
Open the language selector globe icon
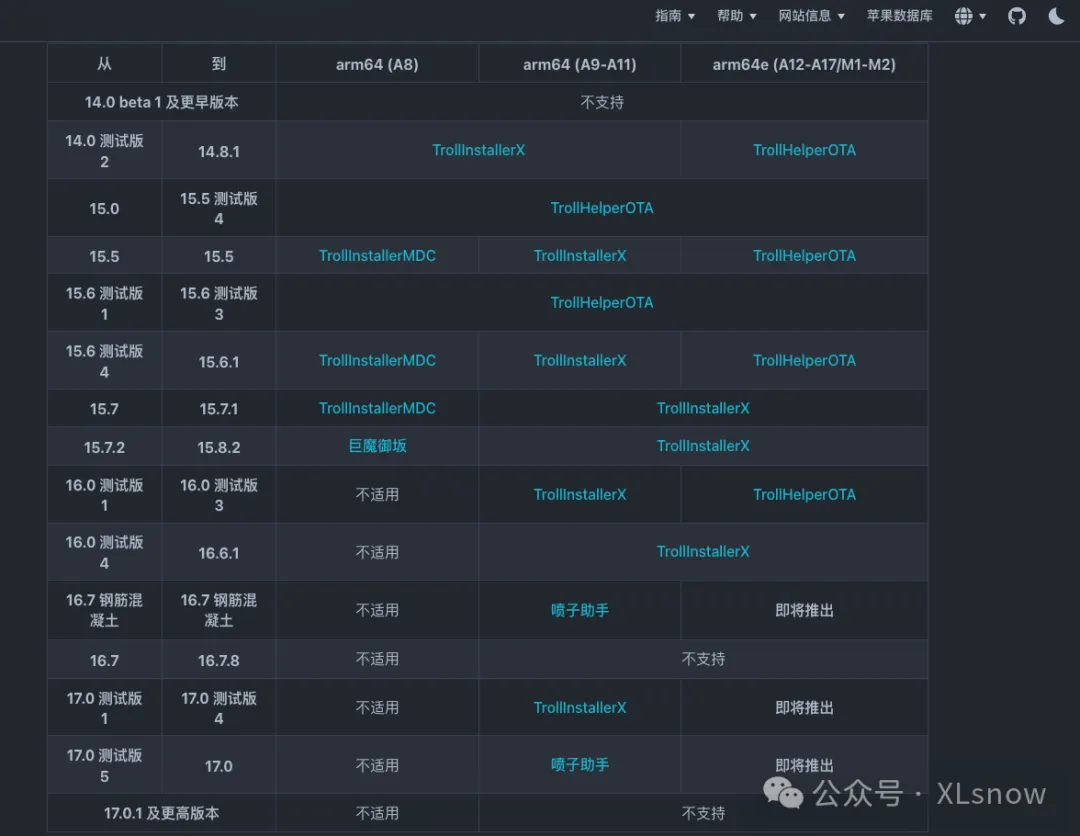[x=964, y=16]
